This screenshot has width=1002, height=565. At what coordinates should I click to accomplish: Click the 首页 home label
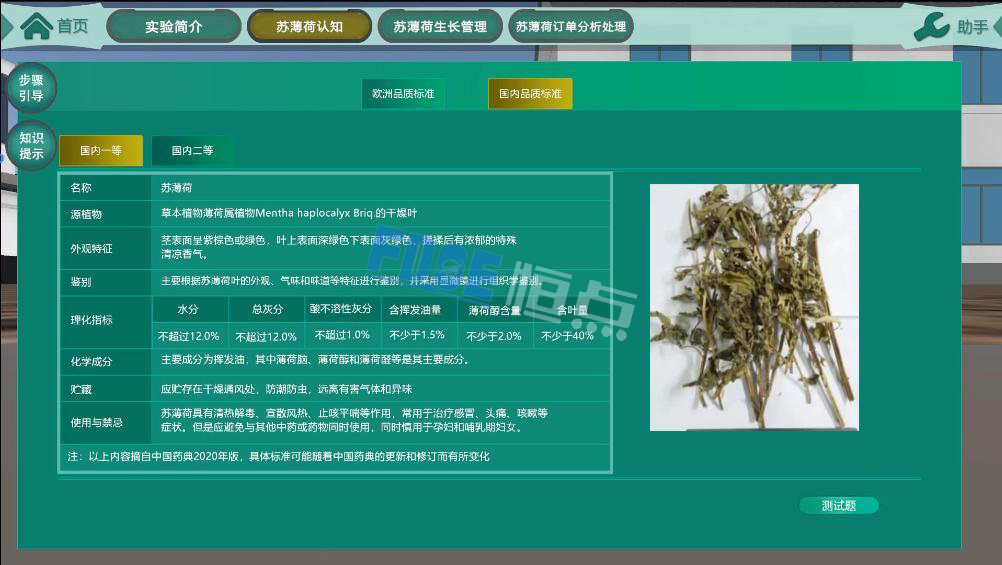pyautogui.click(x=72, y=26)
